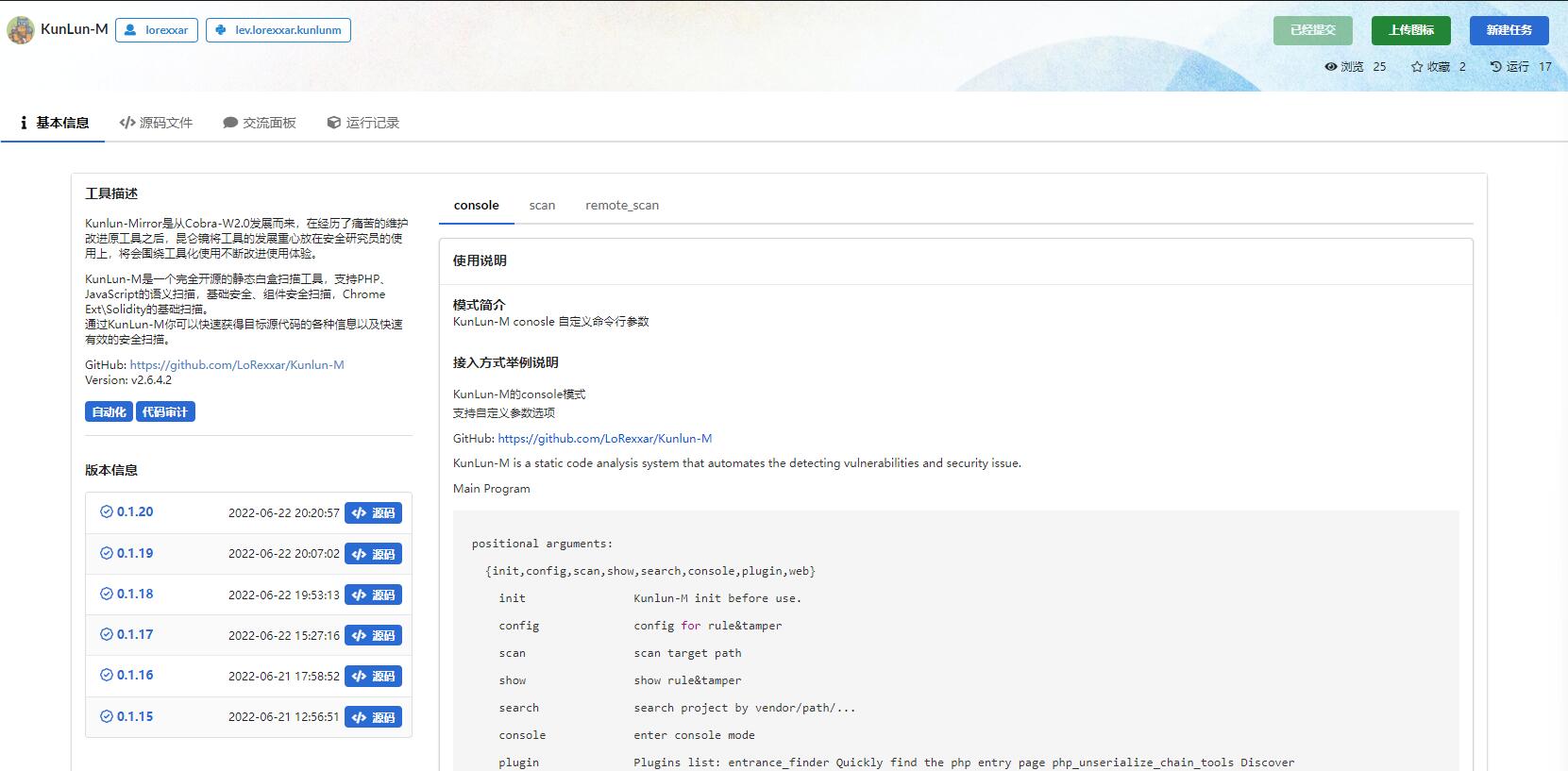The height and width of the screenshot is (771, 1568).
Task: Click the check icon beside 0.1.17
Action: [107, 634]
